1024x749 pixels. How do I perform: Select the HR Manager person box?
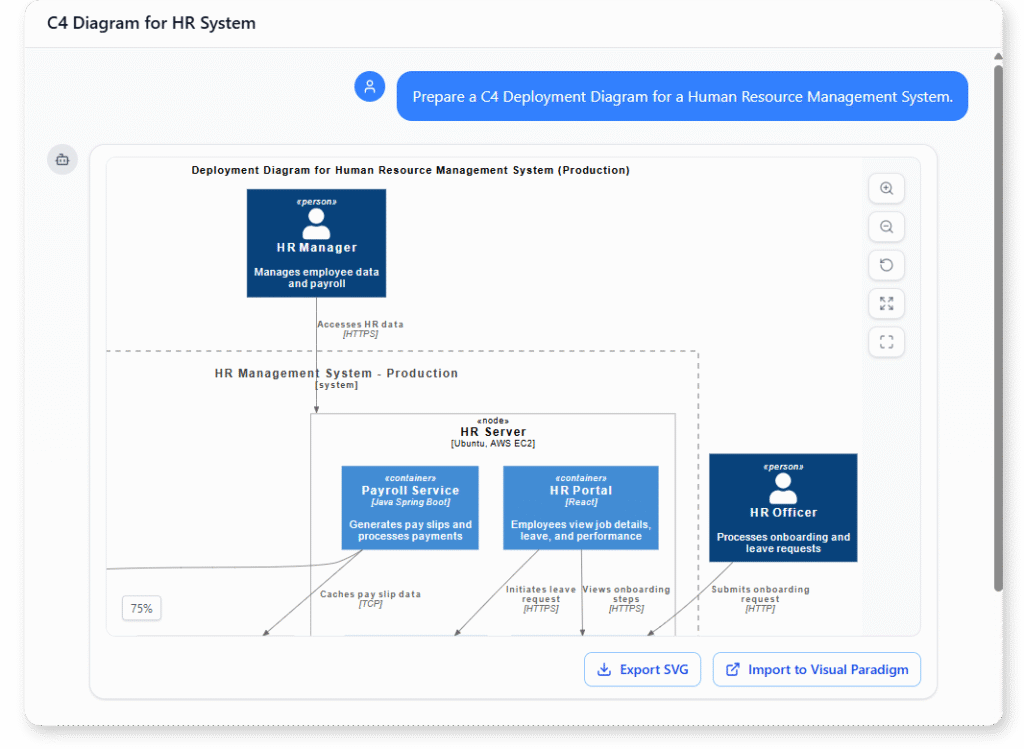[x=316, y=243]
